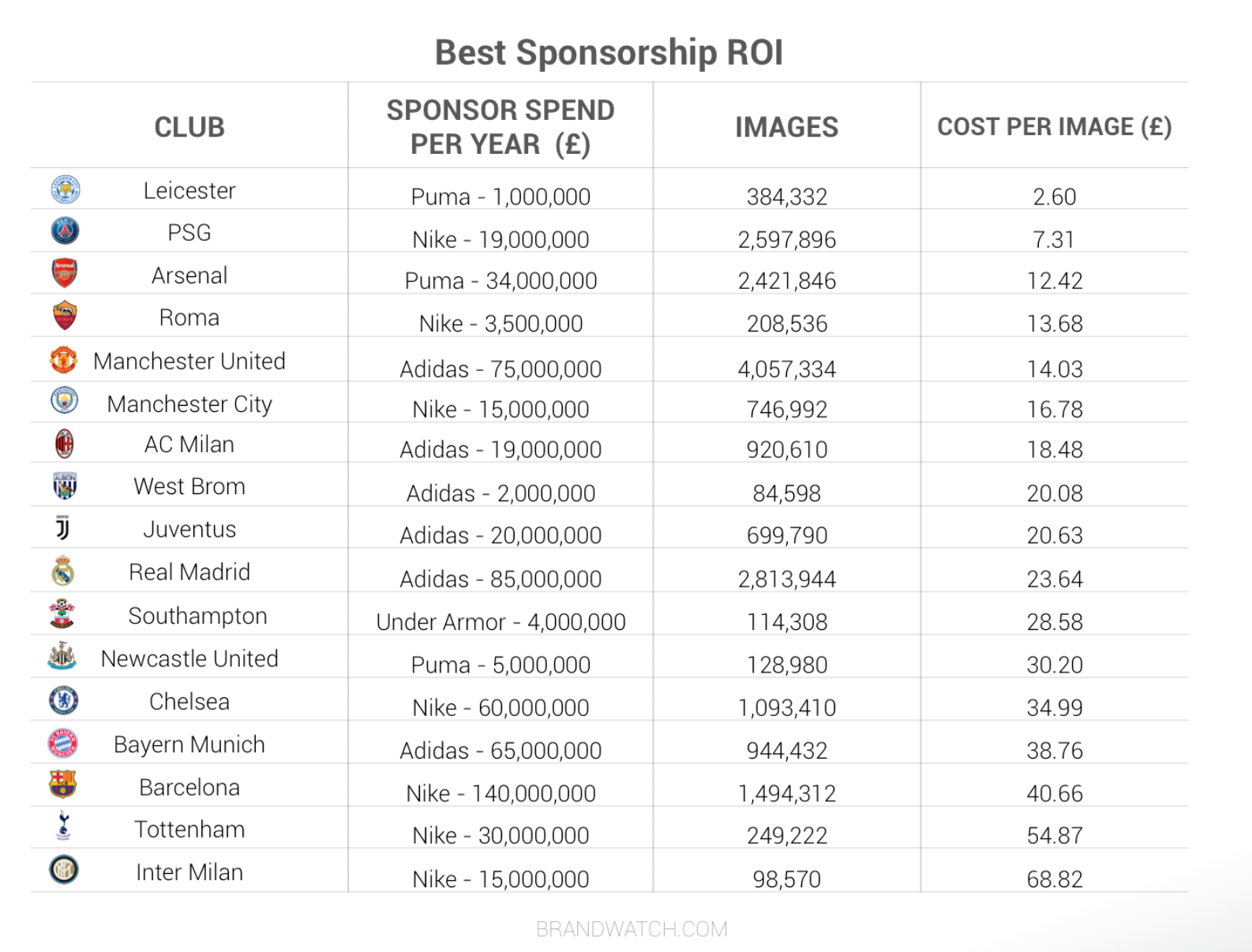
Task: Click the Bayern Munich crest icon
Action: (x=63, y=744)
